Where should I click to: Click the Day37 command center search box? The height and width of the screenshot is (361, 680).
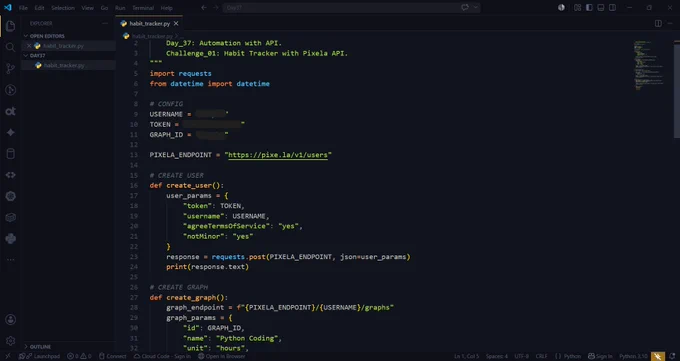[351, 7]
